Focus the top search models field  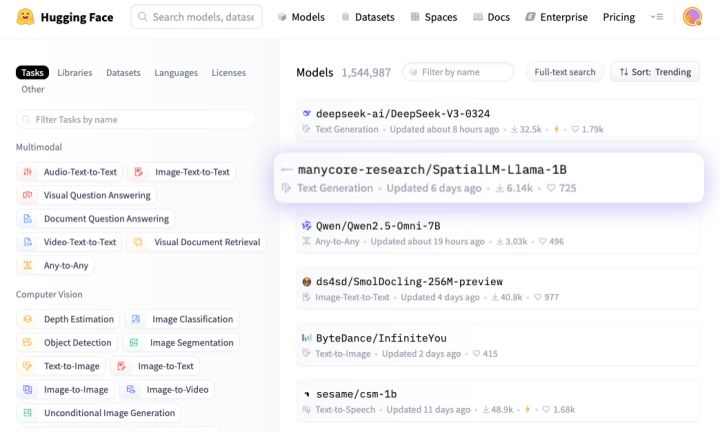click(x=197, y=17)
